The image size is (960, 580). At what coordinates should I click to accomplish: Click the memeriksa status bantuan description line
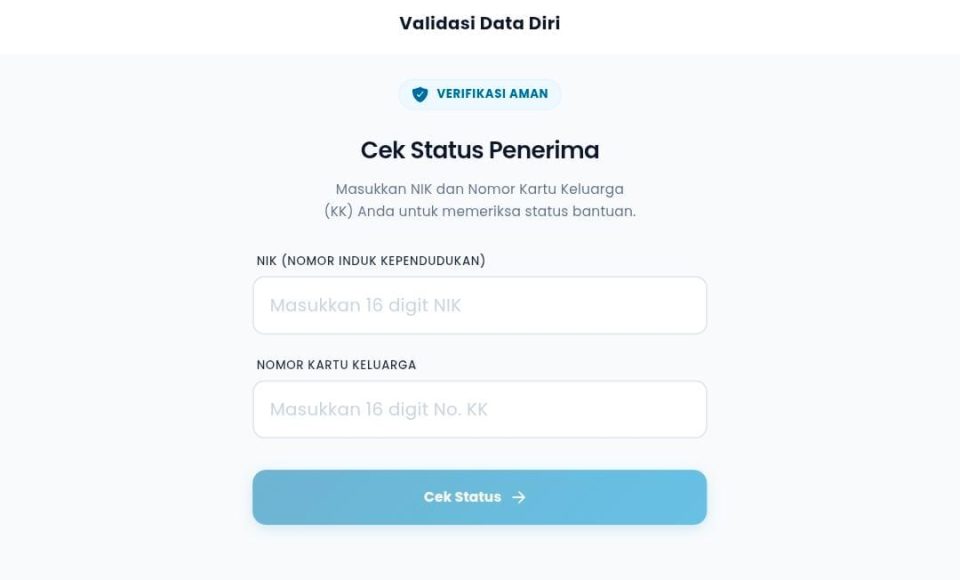480,211
